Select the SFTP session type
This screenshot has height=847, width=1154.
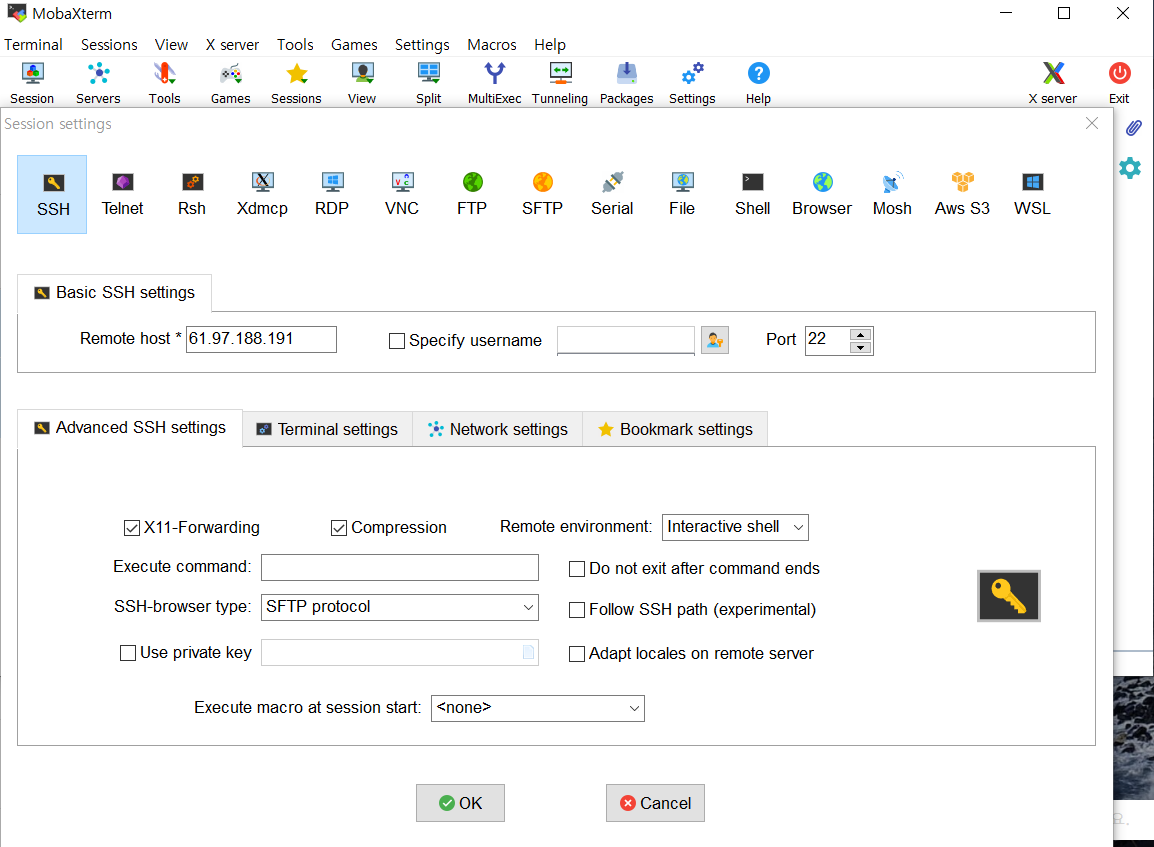coord(542,194)
